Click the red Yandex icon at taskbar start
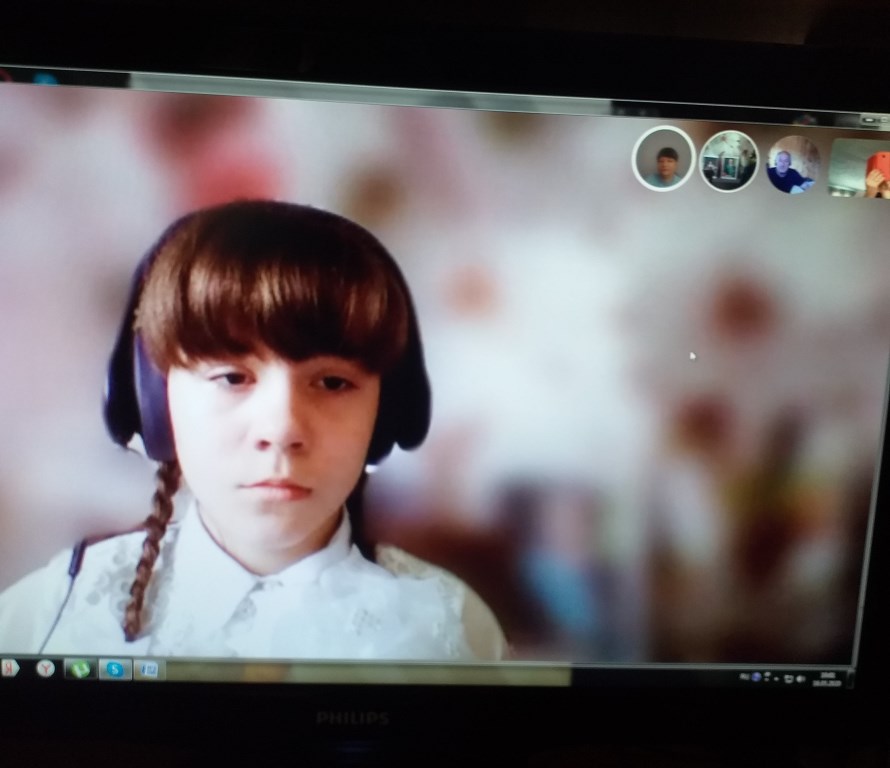890x768 pixels. pyautogui.click(x=9, y=667)
